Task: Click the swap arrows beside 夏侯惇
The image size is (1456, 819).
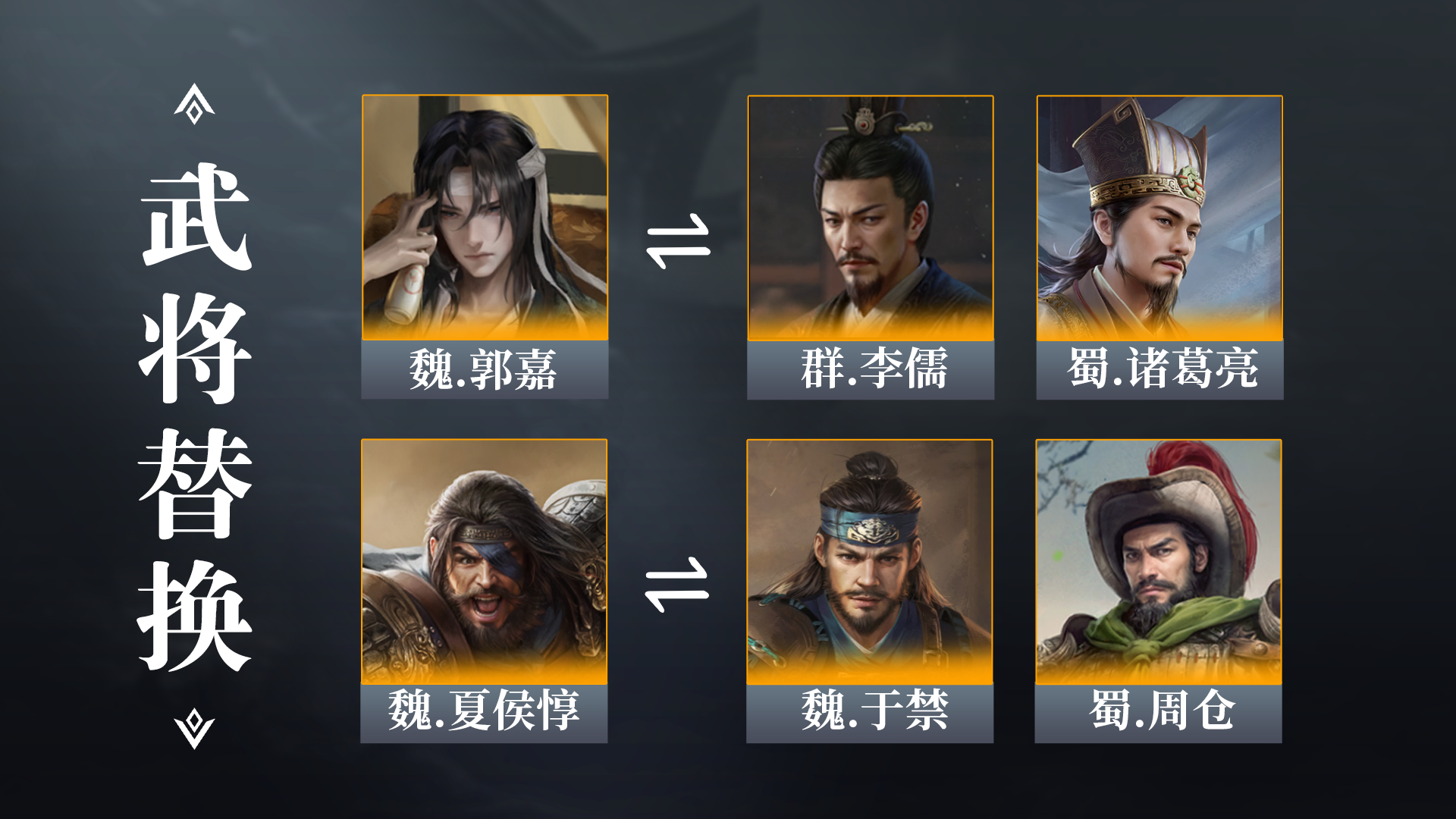Action: click(676, 585)
